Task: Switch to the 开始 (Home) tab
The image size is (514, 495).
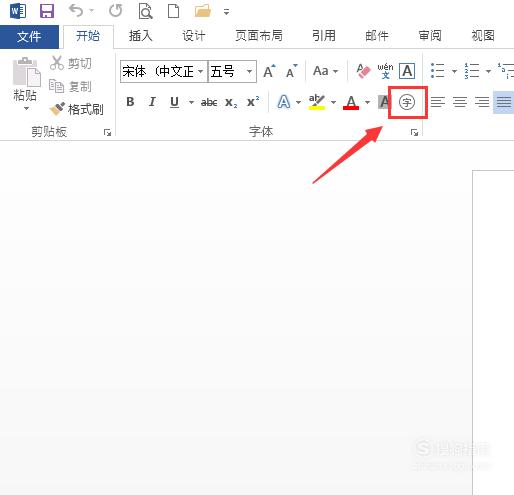Action: pyautogui.click(x=88, y=36)
